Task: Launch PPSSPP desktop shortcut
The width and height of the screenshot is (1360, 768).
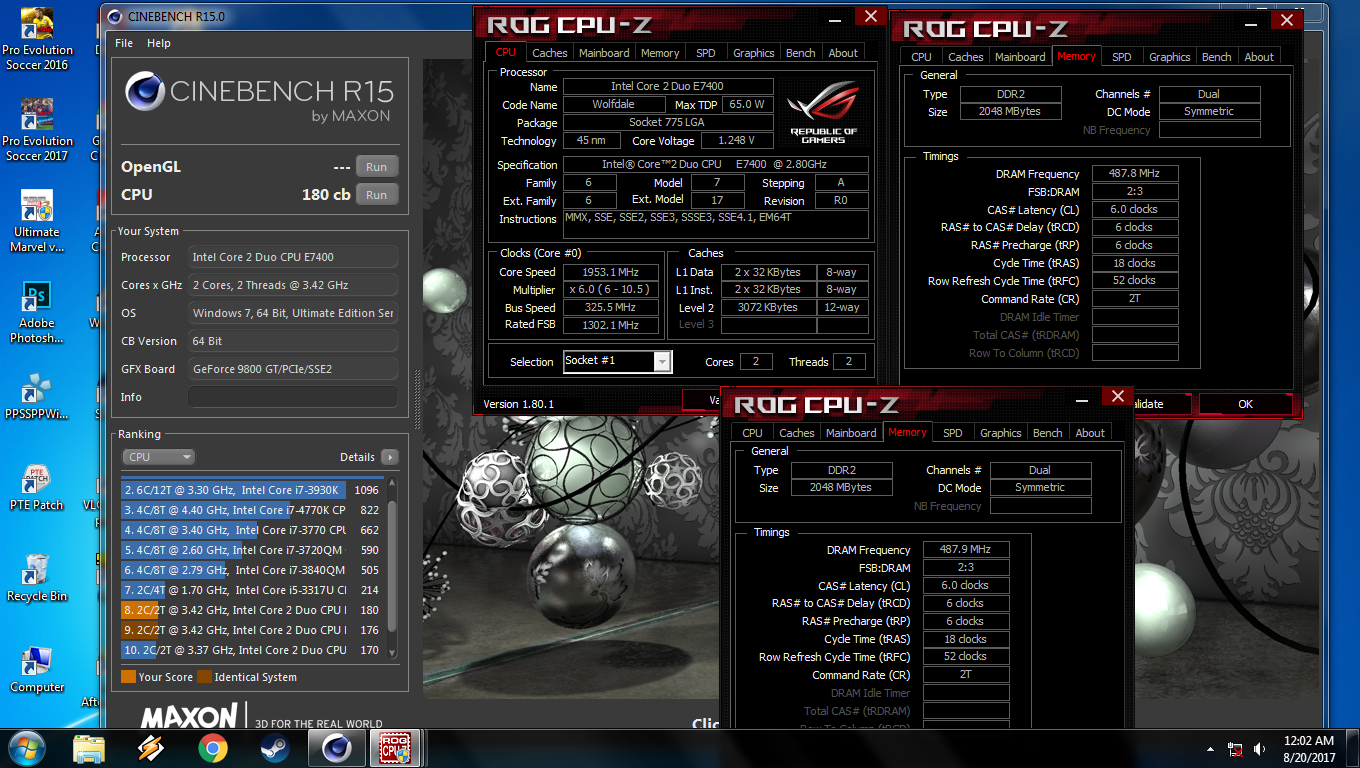Action: (37, 395)
